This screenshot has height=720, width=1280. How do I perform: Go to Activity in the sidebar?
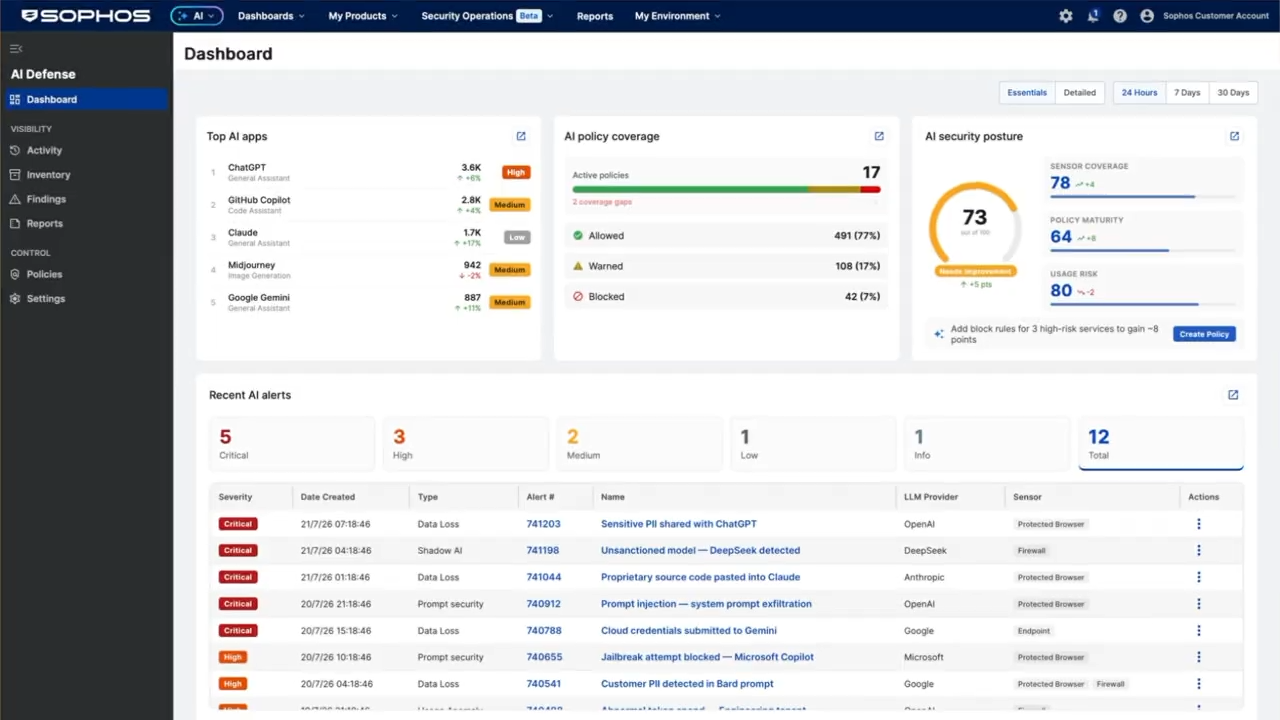[x=44, y=150]
